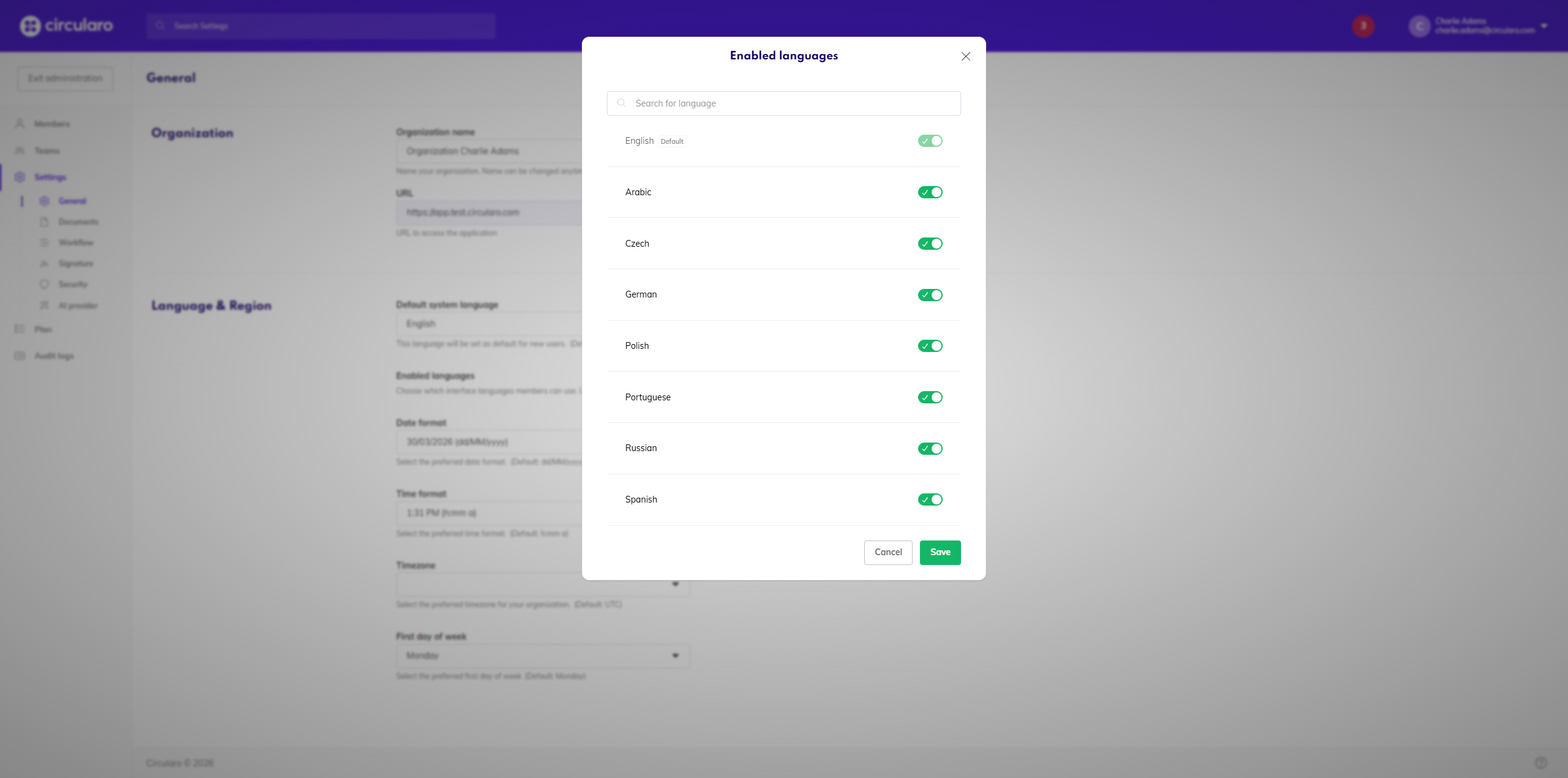Click the Settings gear sidebar icon
1568x778 pixels.
point(20,177)
